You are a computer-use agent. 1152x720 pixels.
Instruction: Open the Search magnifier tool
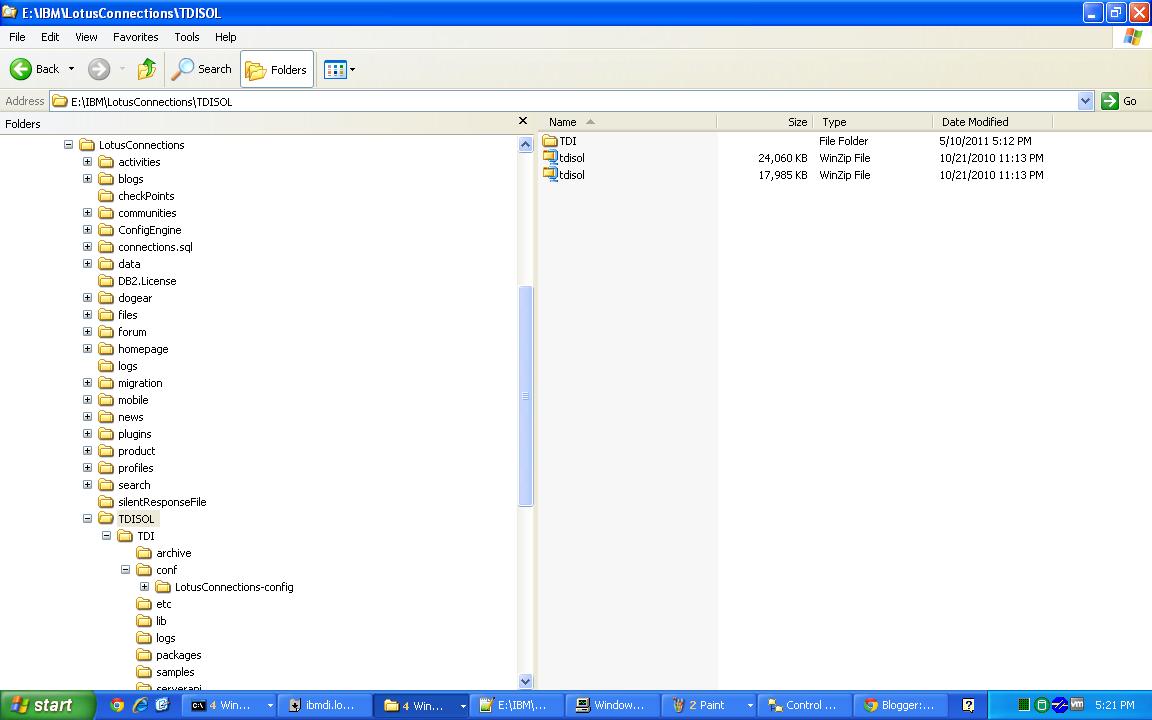201,69
